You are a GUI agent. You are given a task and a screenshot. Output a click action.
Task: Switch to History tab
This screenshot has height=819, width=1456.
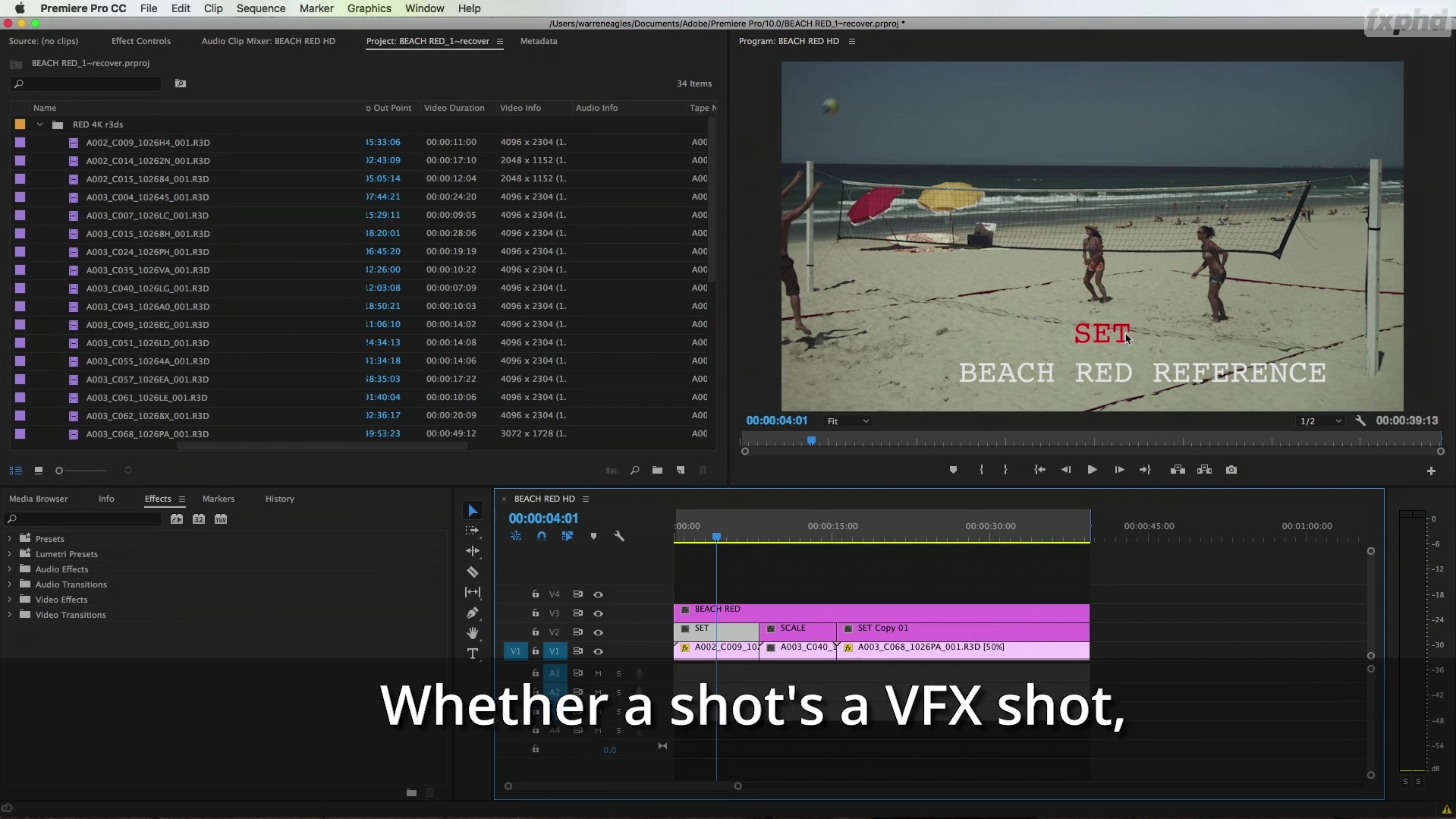(x=280, y=499)
